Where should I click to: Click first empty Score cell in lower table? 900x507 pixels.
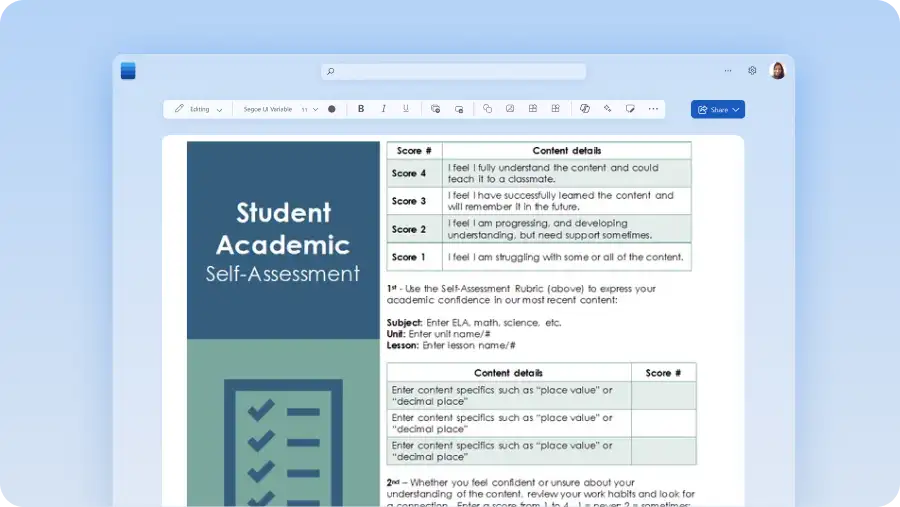[664, 396]
